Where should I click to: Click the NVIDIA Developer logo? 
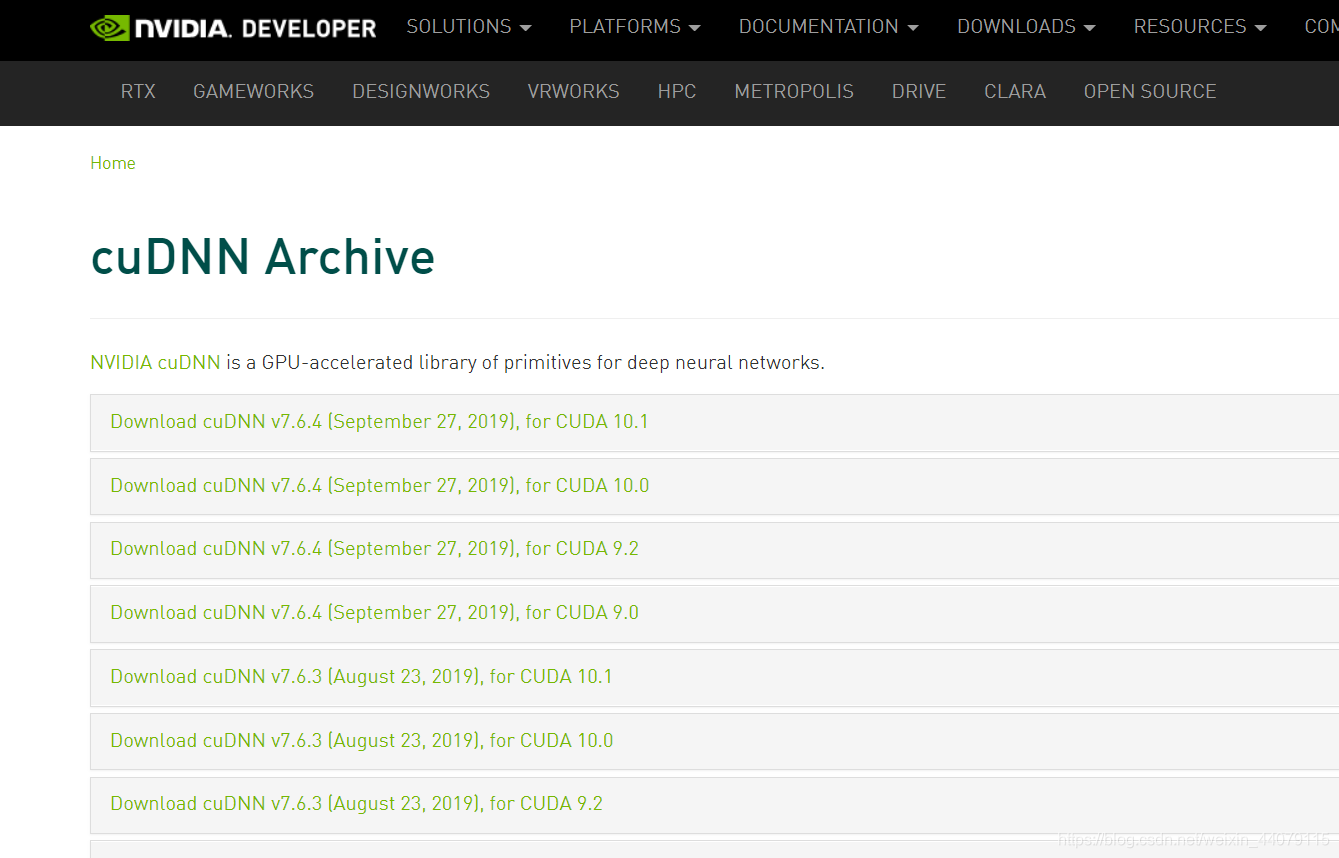coord(233,27)
